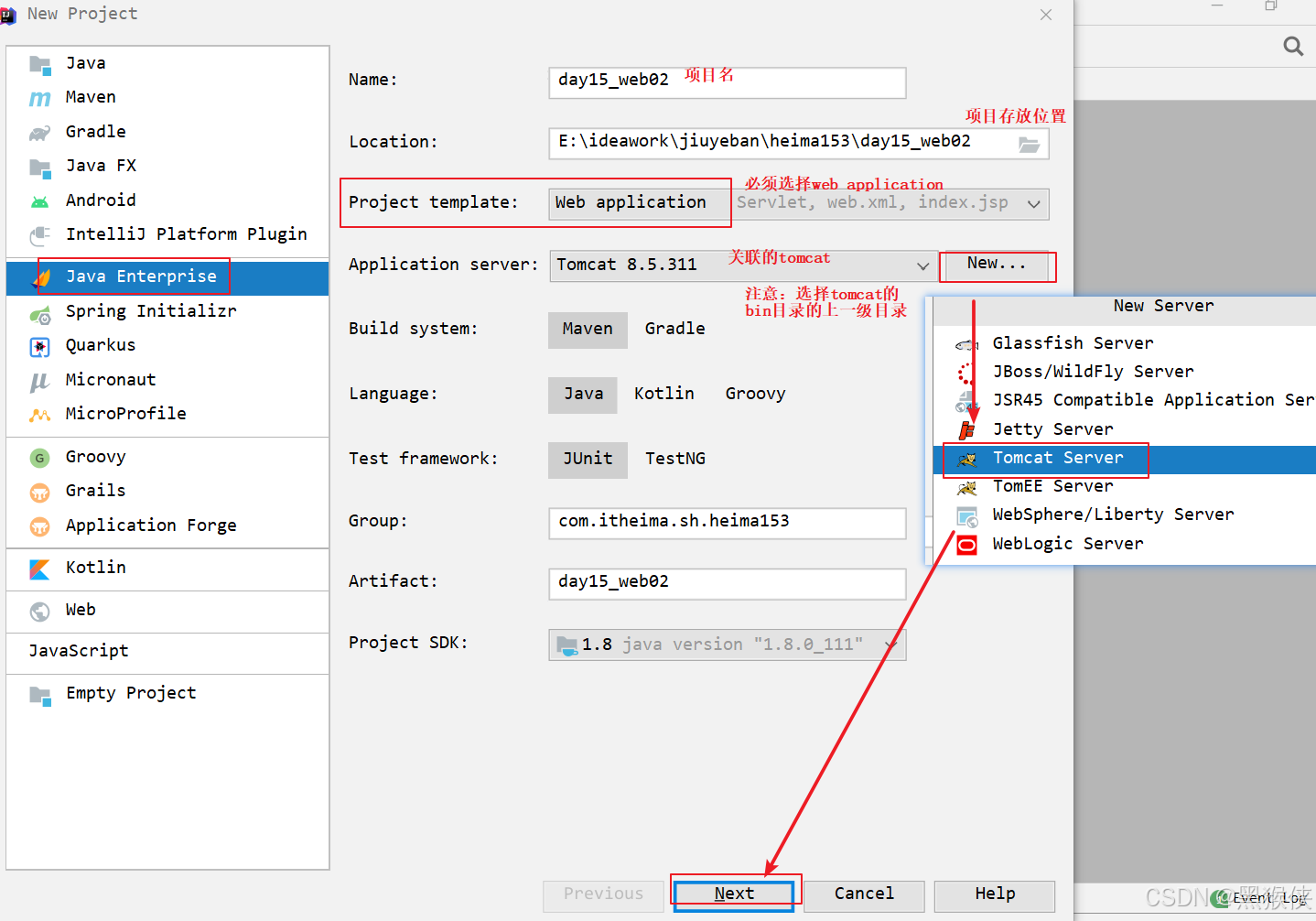Open the Application server dropdown
This screenshot has height=921, width=1316.
point(923,265)
